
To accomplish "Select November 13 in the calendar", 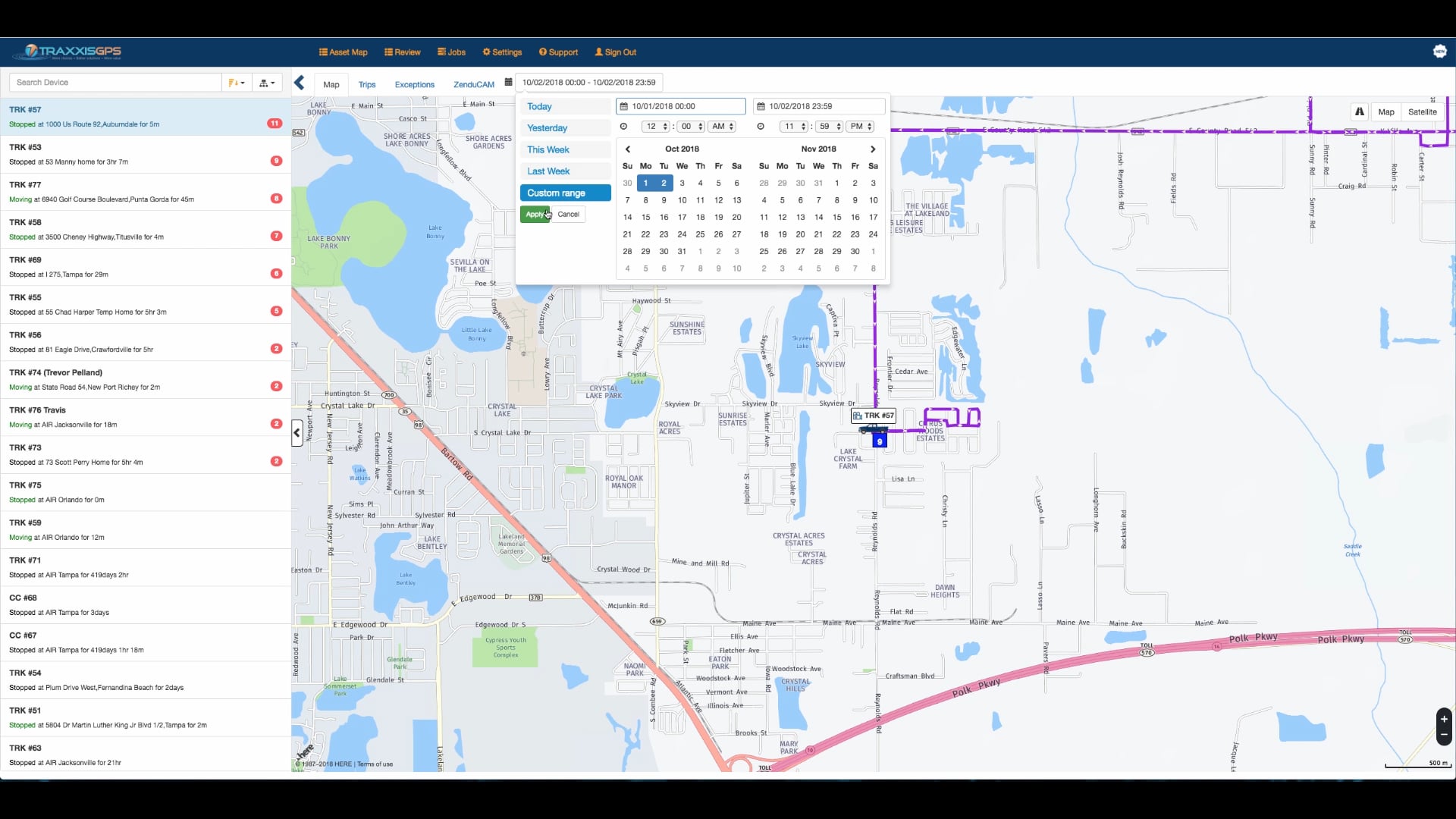I will pyautogui.click(x=800, y=218).
